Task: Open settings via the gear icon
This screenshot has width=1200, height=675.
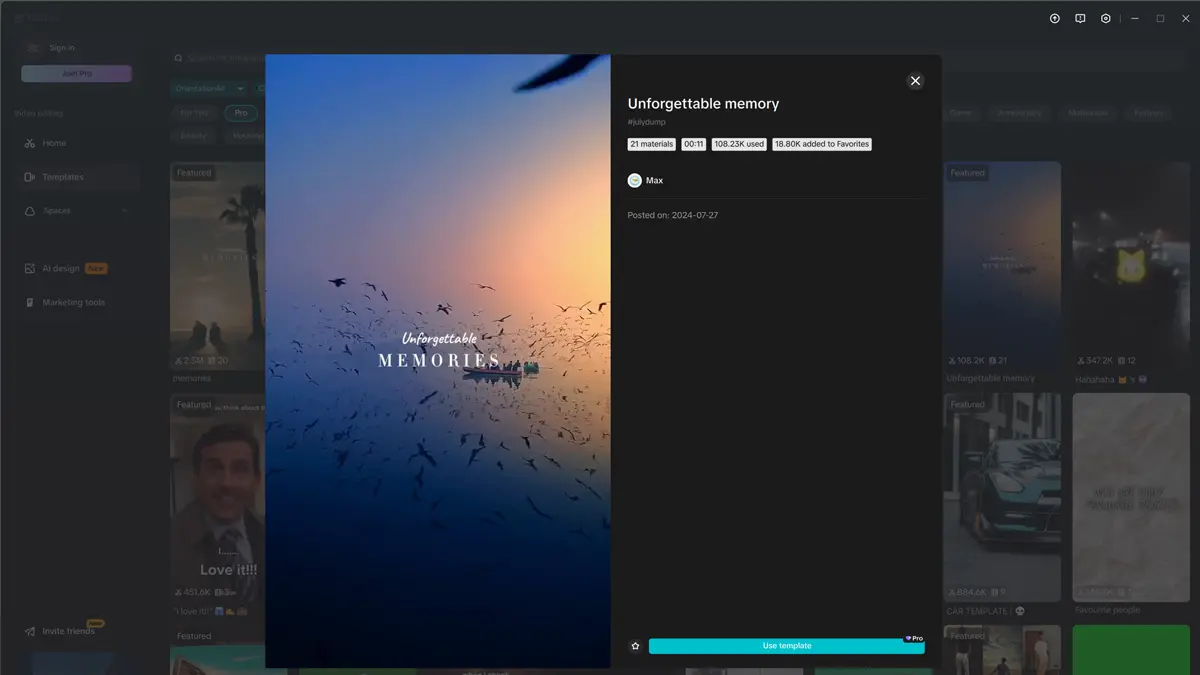Action: (x=1106, y=17)
